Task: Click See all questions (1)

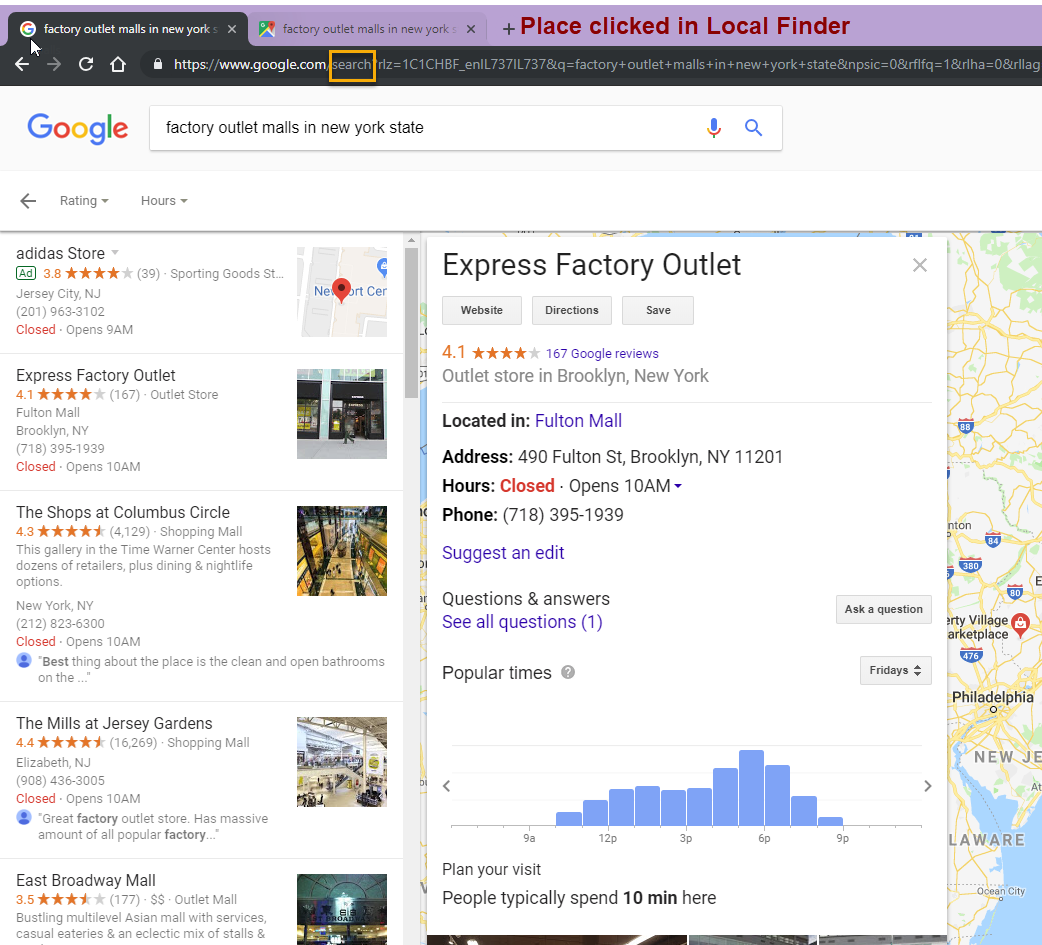Action: [x=522, y=622]
